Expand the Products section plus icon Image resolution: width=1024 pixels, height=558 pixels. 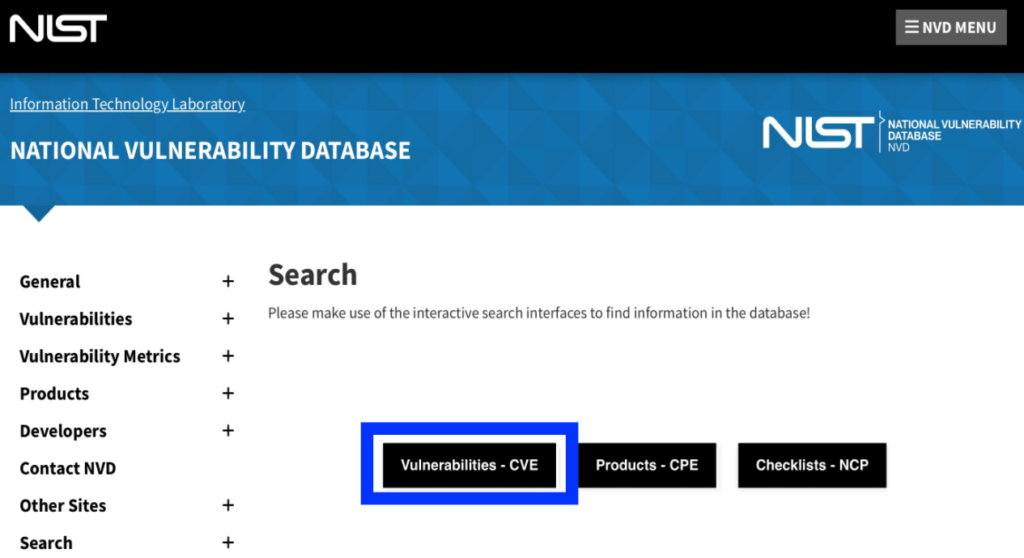[228, 393]
